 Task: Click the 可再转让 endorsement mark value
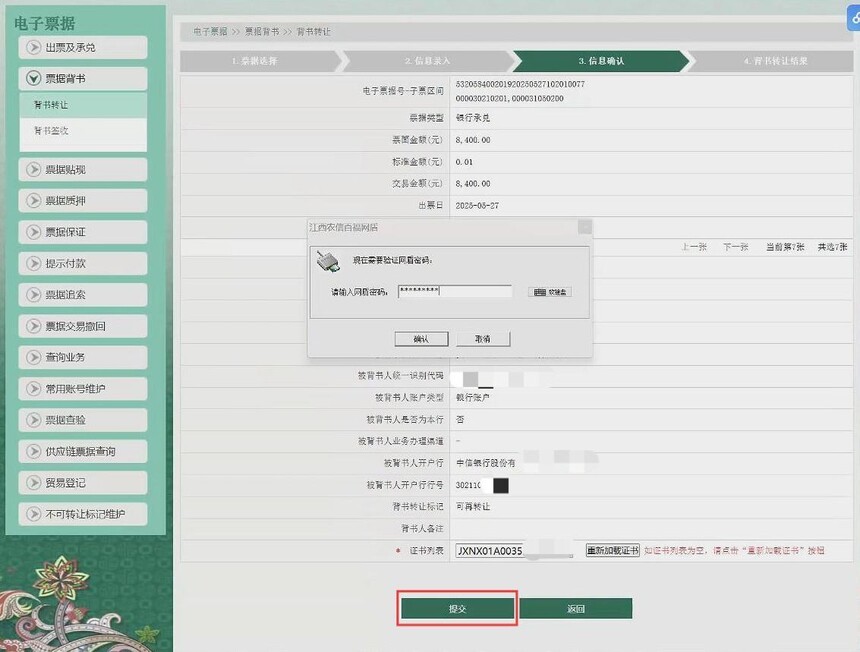pyautogui.click(x=473, y=507)
